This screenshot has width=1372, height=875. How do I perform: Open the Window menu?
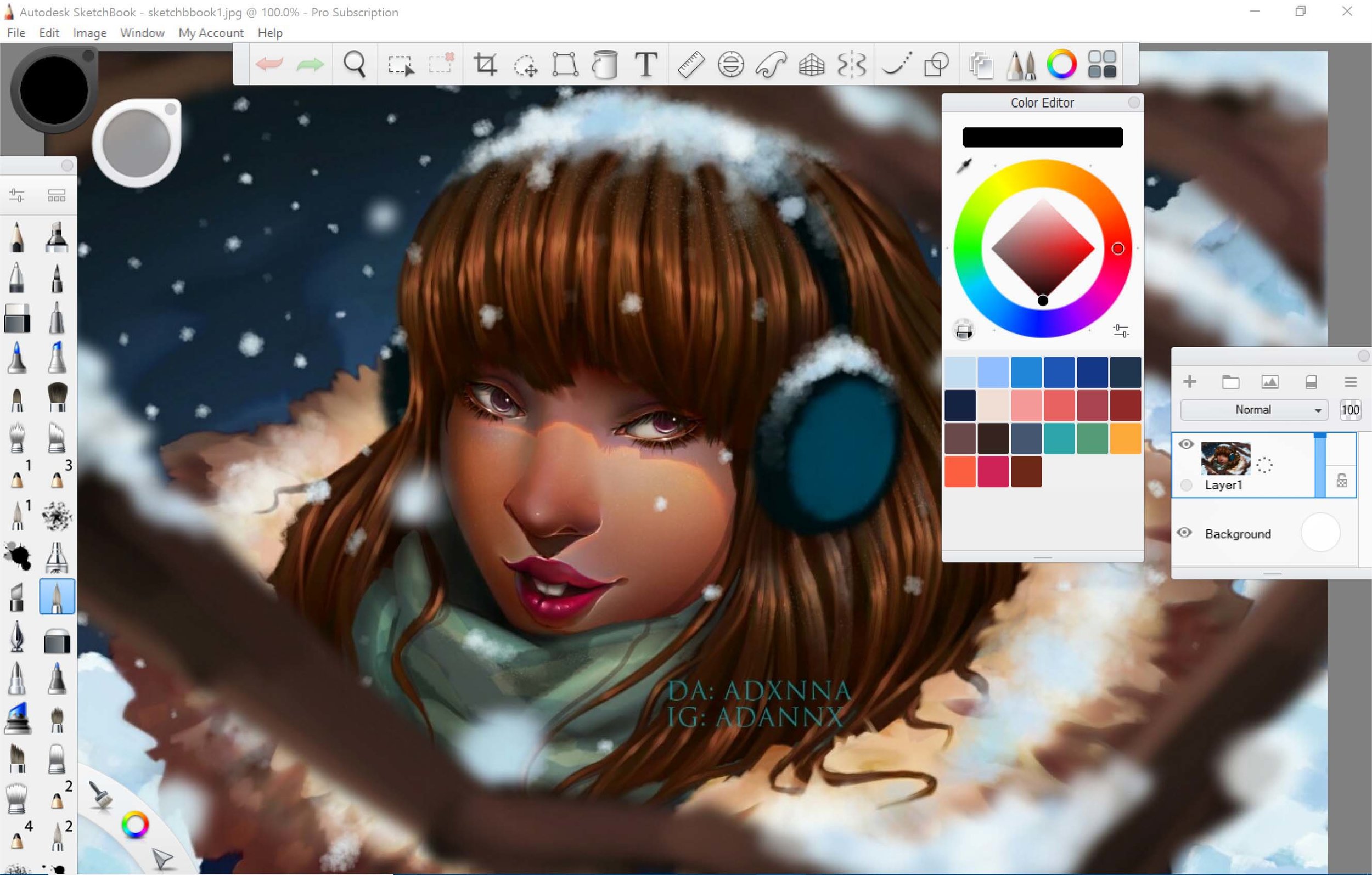141,33
